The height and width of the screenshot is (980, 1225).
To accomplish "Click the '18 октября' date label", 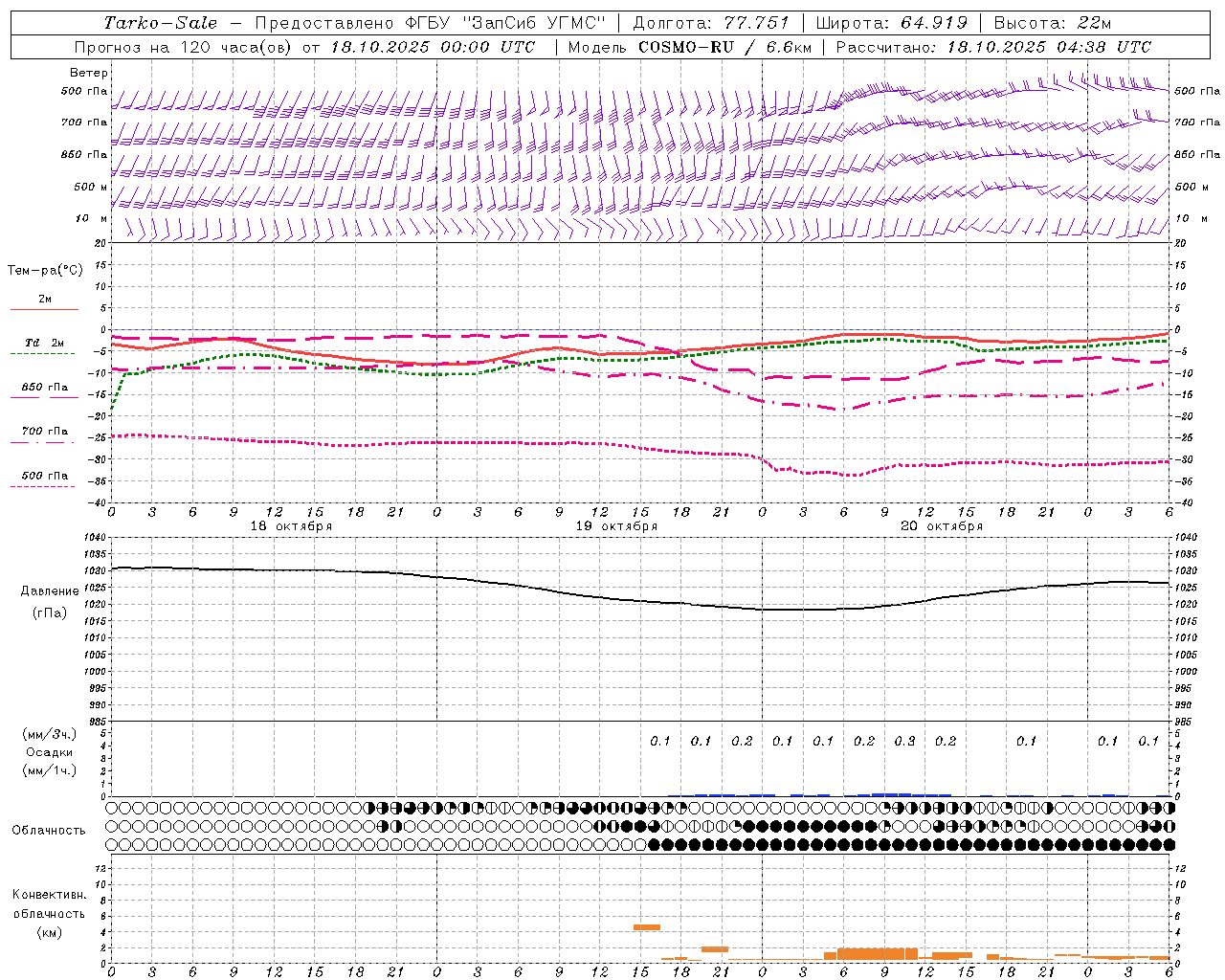I will 291,526.
